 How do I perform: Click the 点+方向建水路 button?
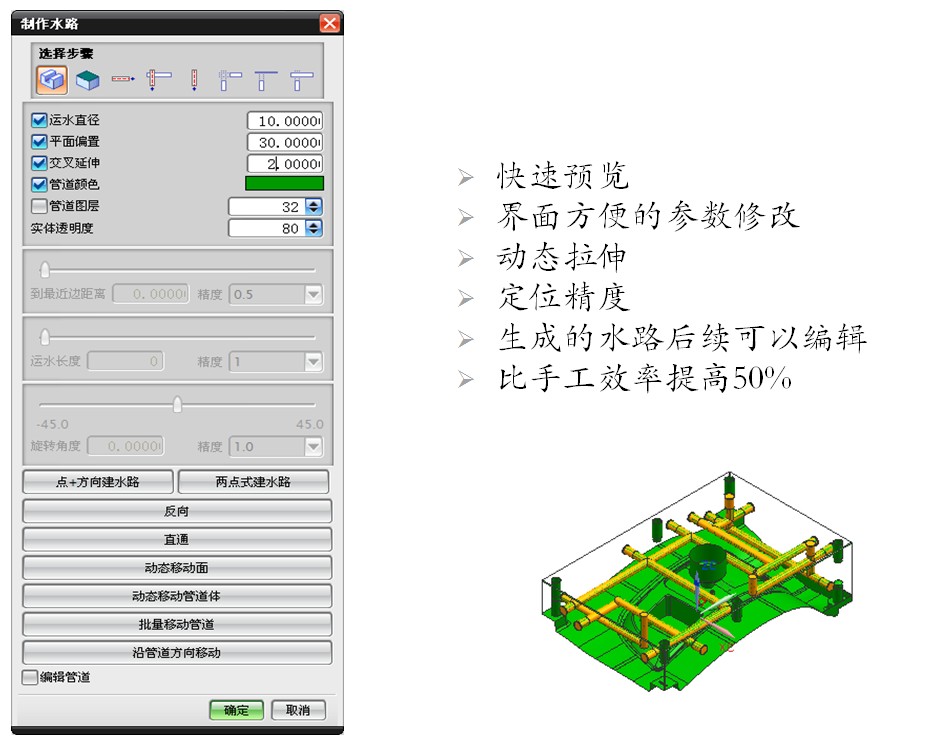point(97,482)
